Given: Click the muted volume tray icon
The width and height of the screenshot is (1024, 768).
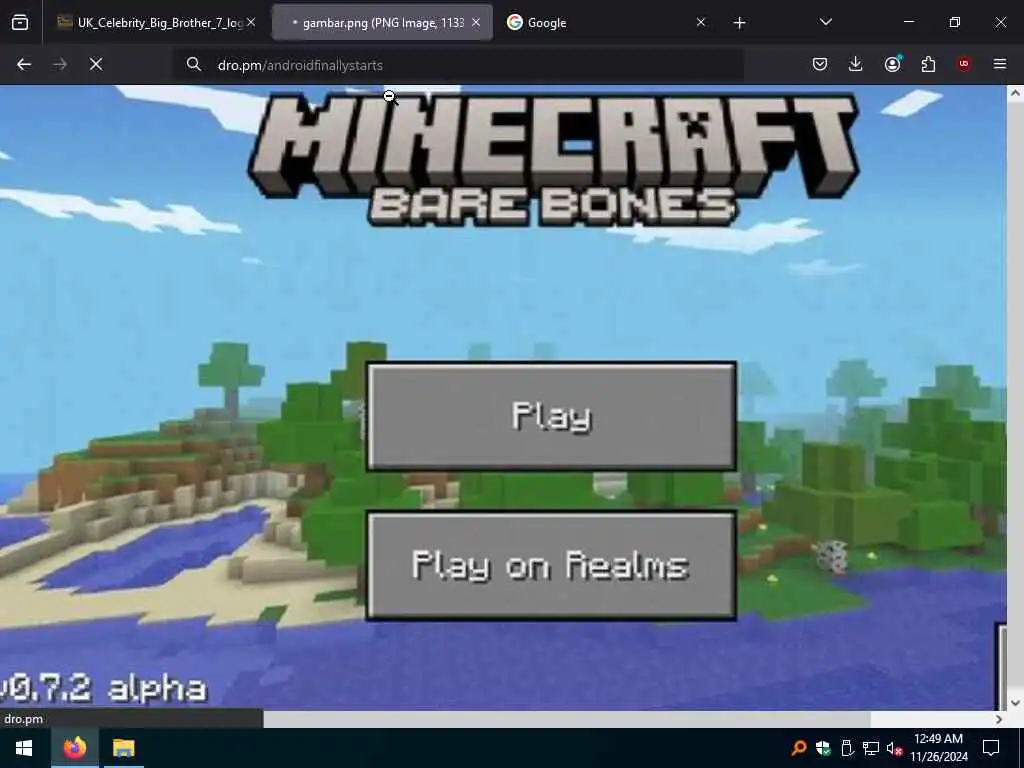Looking at the screenshot, I should point(894,748).
